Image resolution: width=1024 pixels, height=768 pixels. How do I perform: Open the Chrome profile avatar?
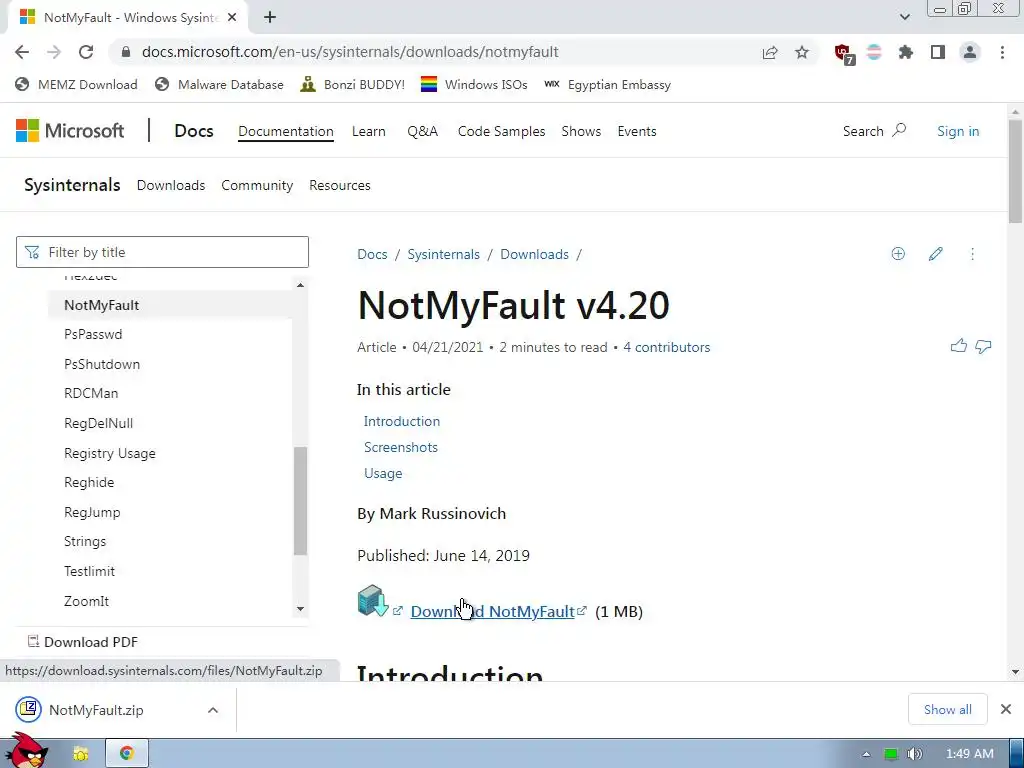coord(970,52)
